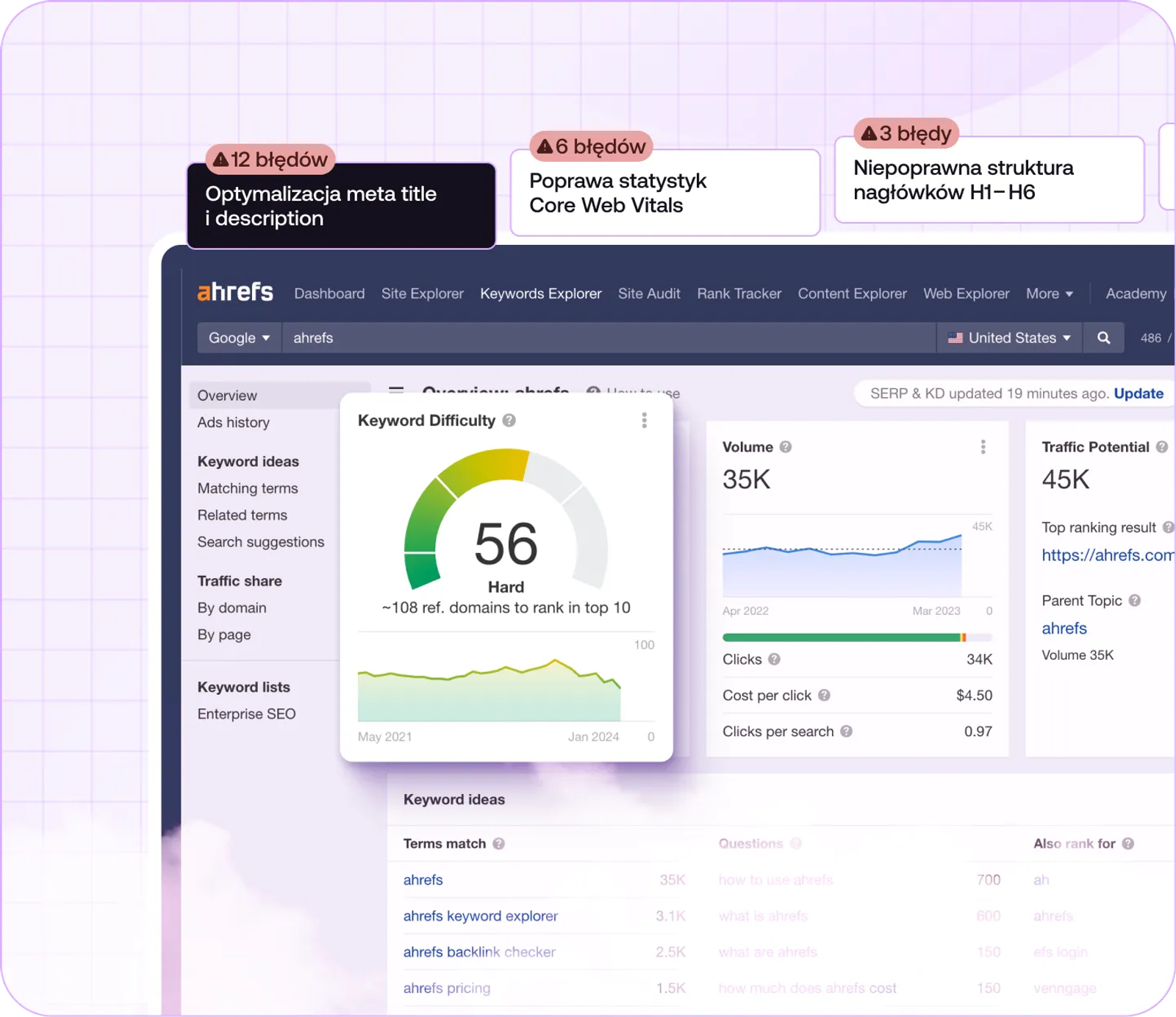Open Site Audit
This screenshot has height=1017, width=1176.
tap(649, 293)
